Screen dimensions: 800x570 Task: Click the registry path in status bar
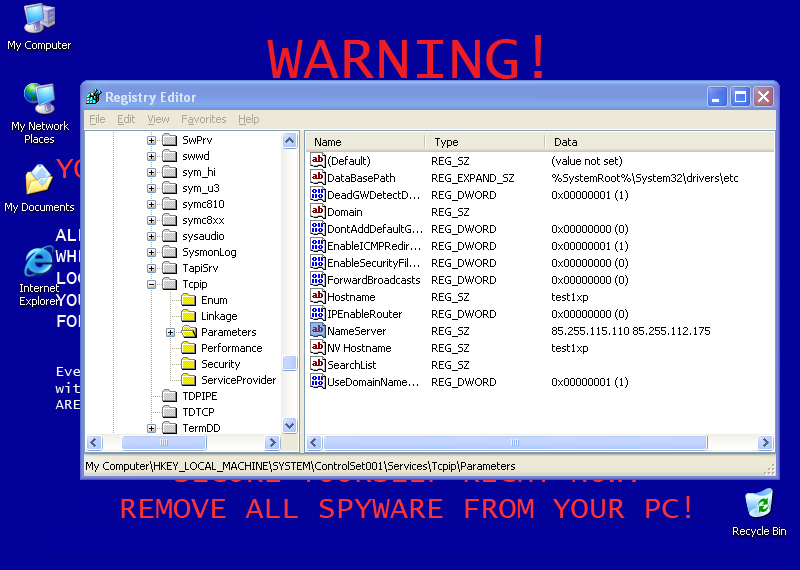tap(300, 466)
